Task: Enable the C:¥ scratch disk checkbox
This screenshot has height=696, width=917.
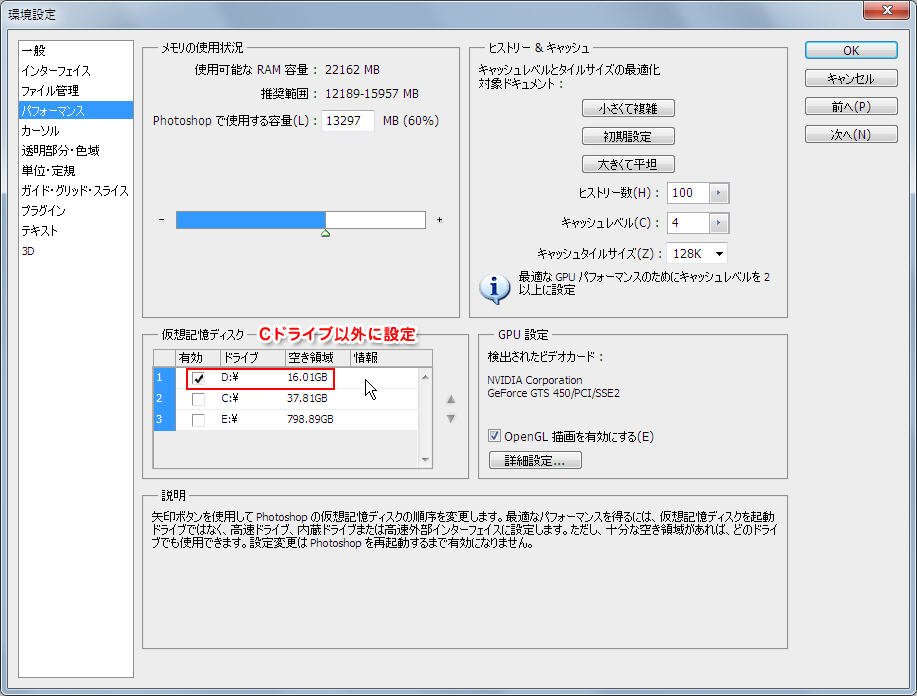Action: [198, 399]
